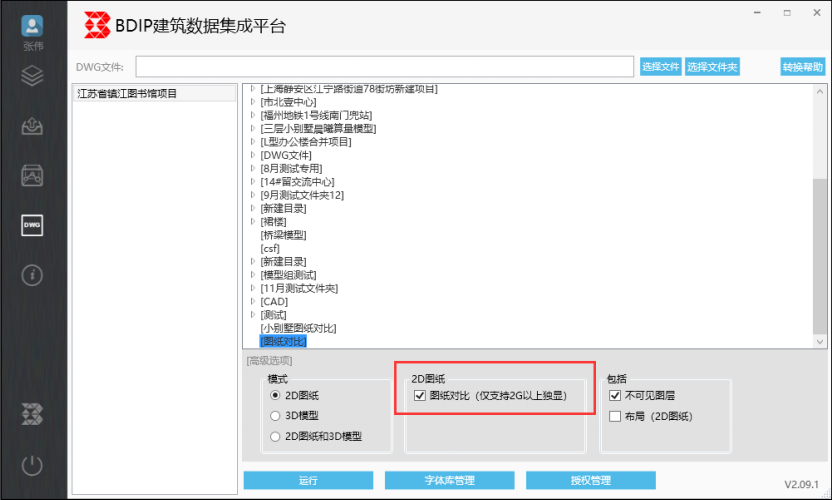Viewport: 832px width, 500px height.
Task: Expand the L型办公楼合并项目 node
Action: tap(253, 141)
